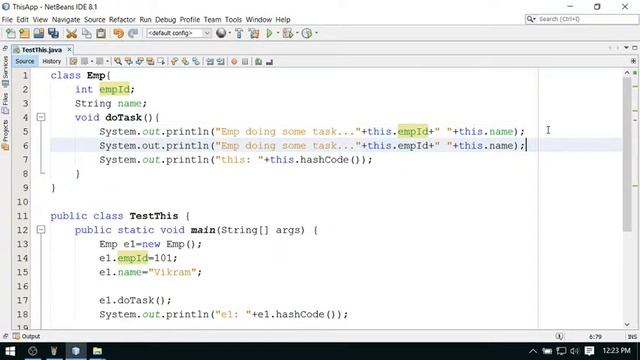Collapse the main method fold

point(41,230)
